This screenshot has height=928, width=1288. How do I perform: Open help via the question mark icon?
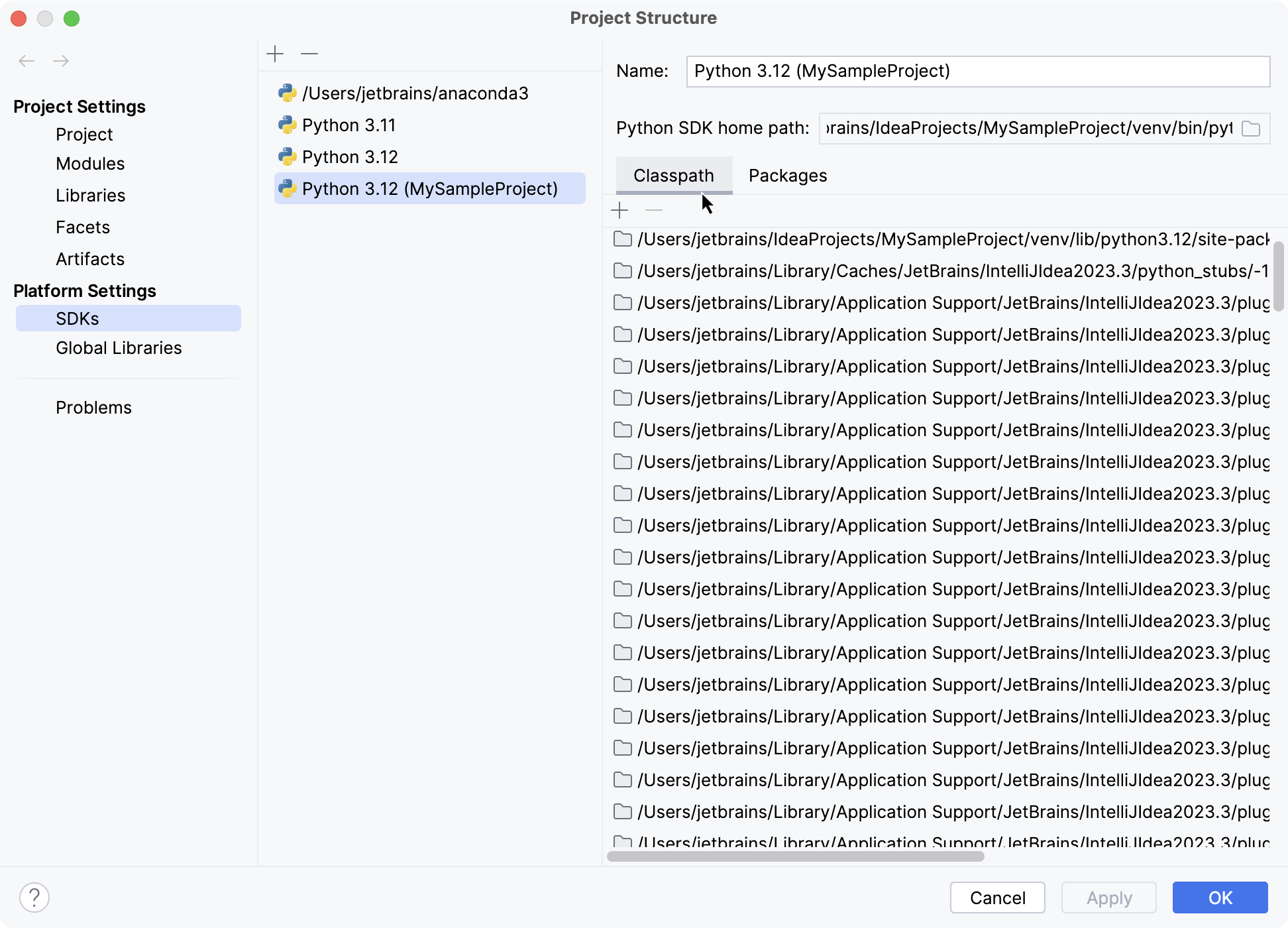pos(36,898)
